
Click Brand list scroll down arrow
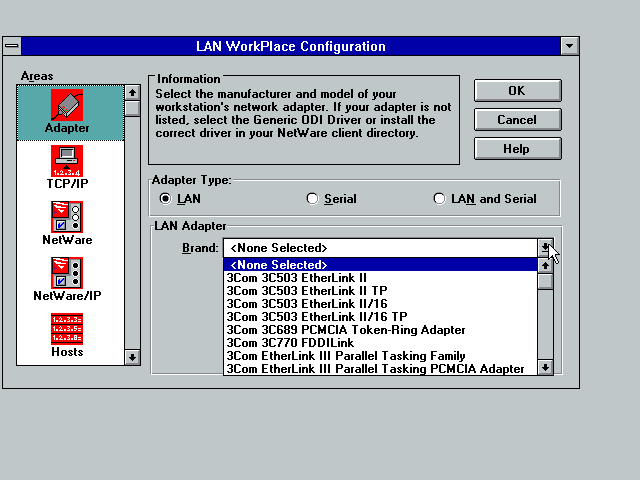(x=545, y=367)
